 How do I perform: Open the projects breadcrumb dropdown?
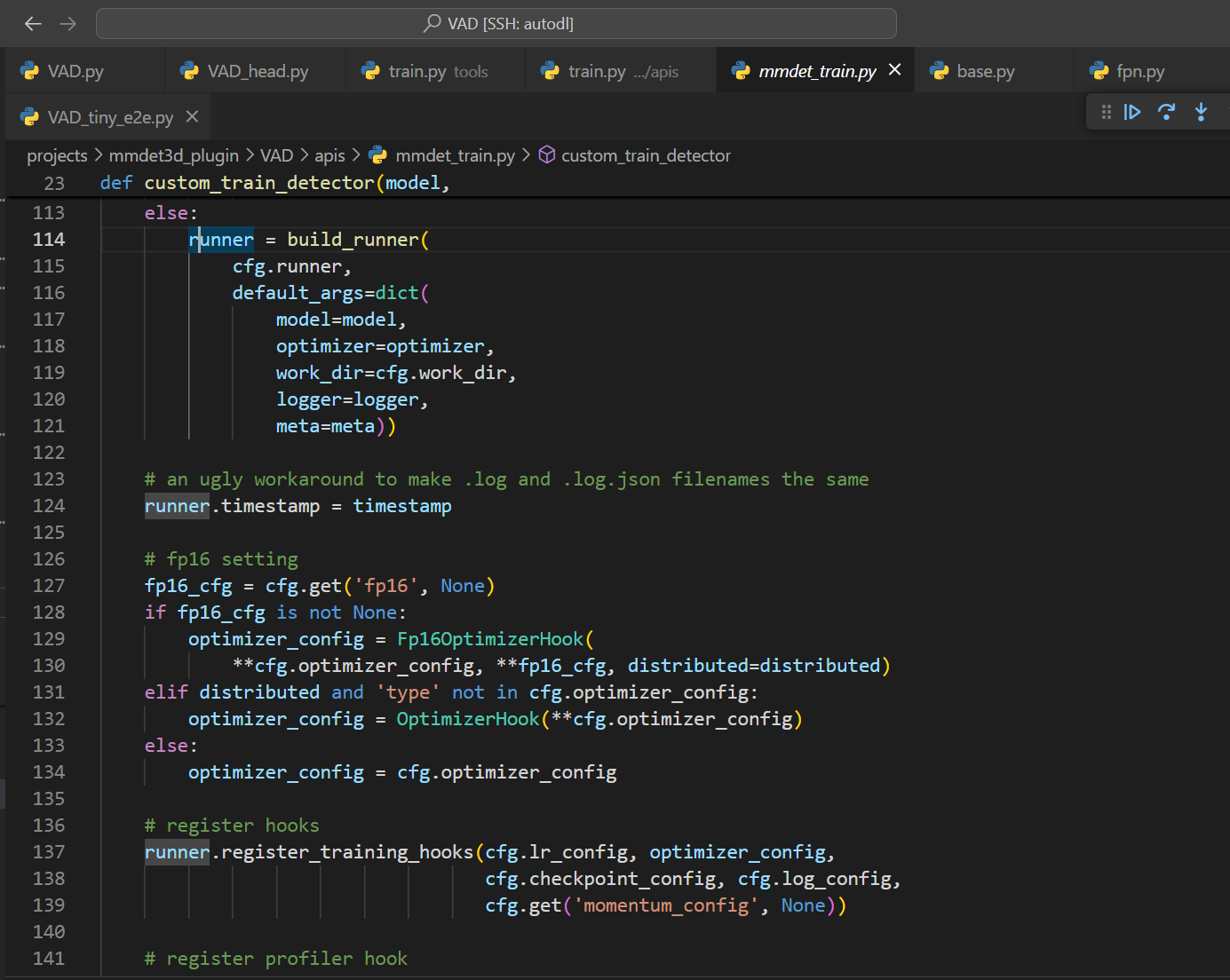(57, 155)
